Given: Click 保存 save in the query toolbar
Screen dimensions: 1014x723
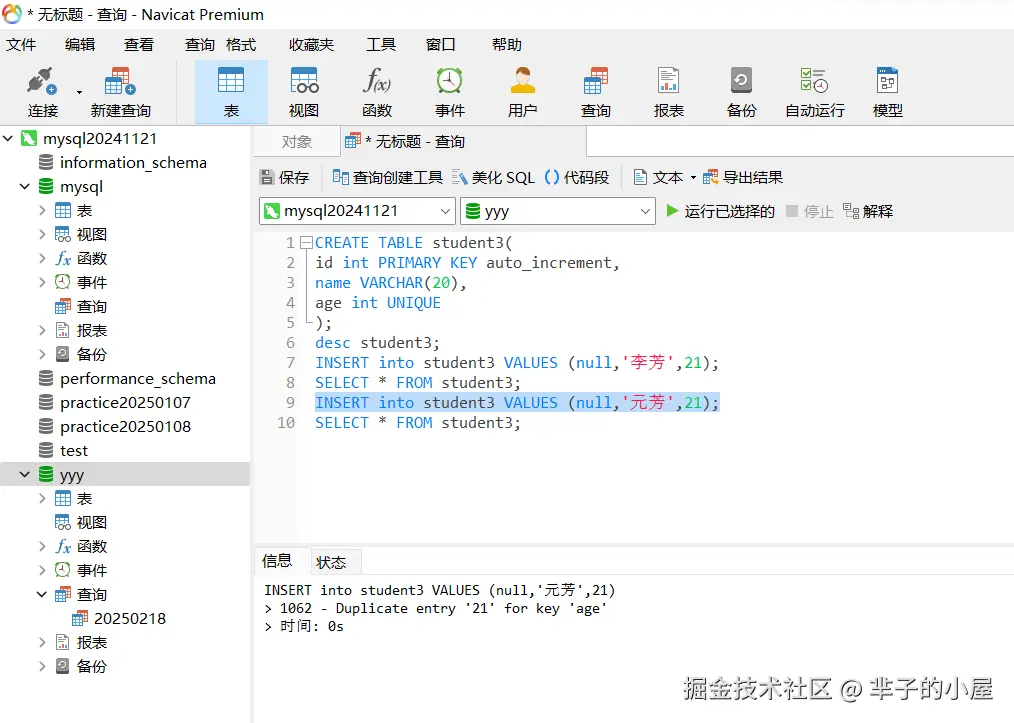Looking at the screenshot, I should 285,177.
